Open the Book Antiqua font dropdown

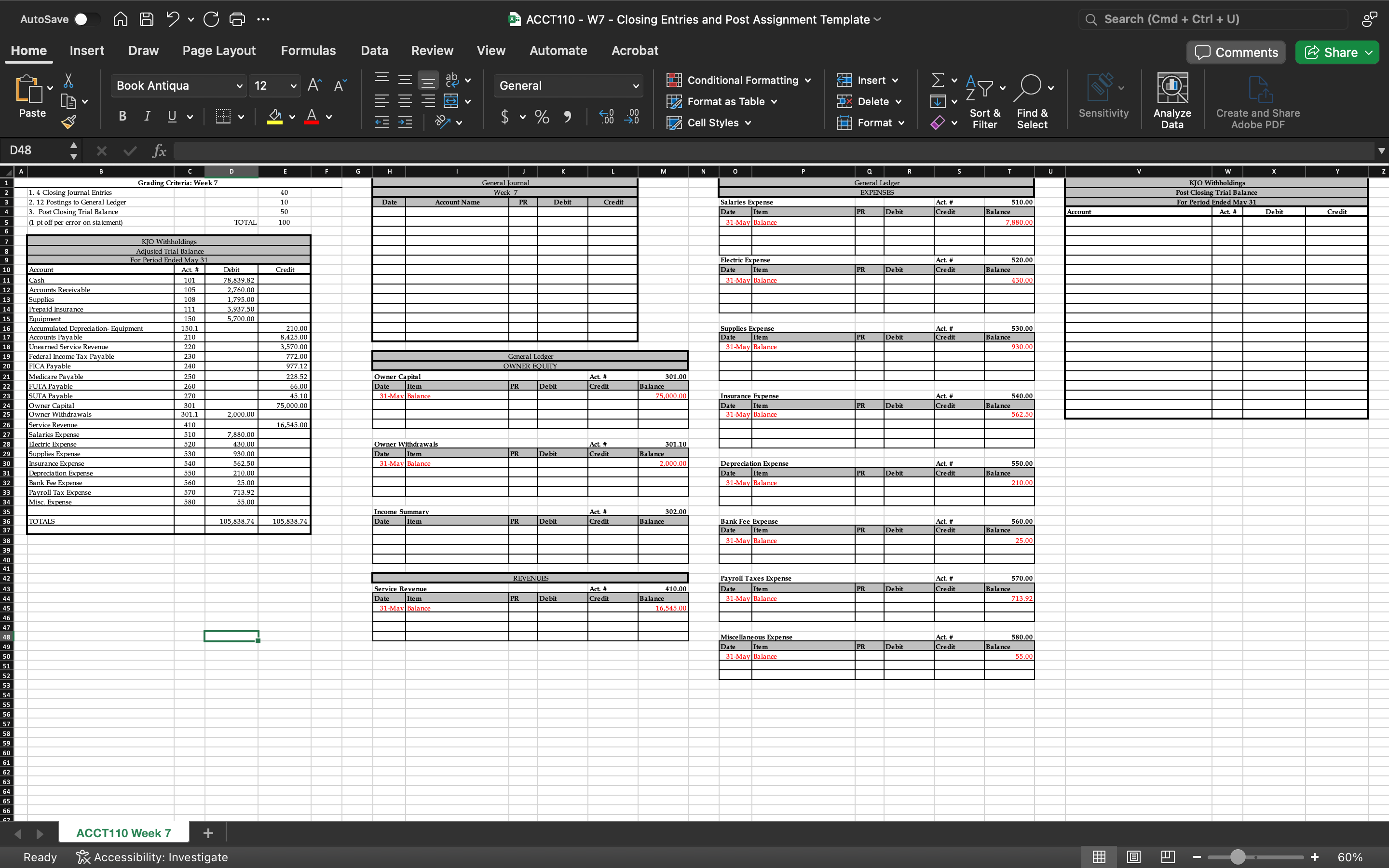(x=239, y=86)
